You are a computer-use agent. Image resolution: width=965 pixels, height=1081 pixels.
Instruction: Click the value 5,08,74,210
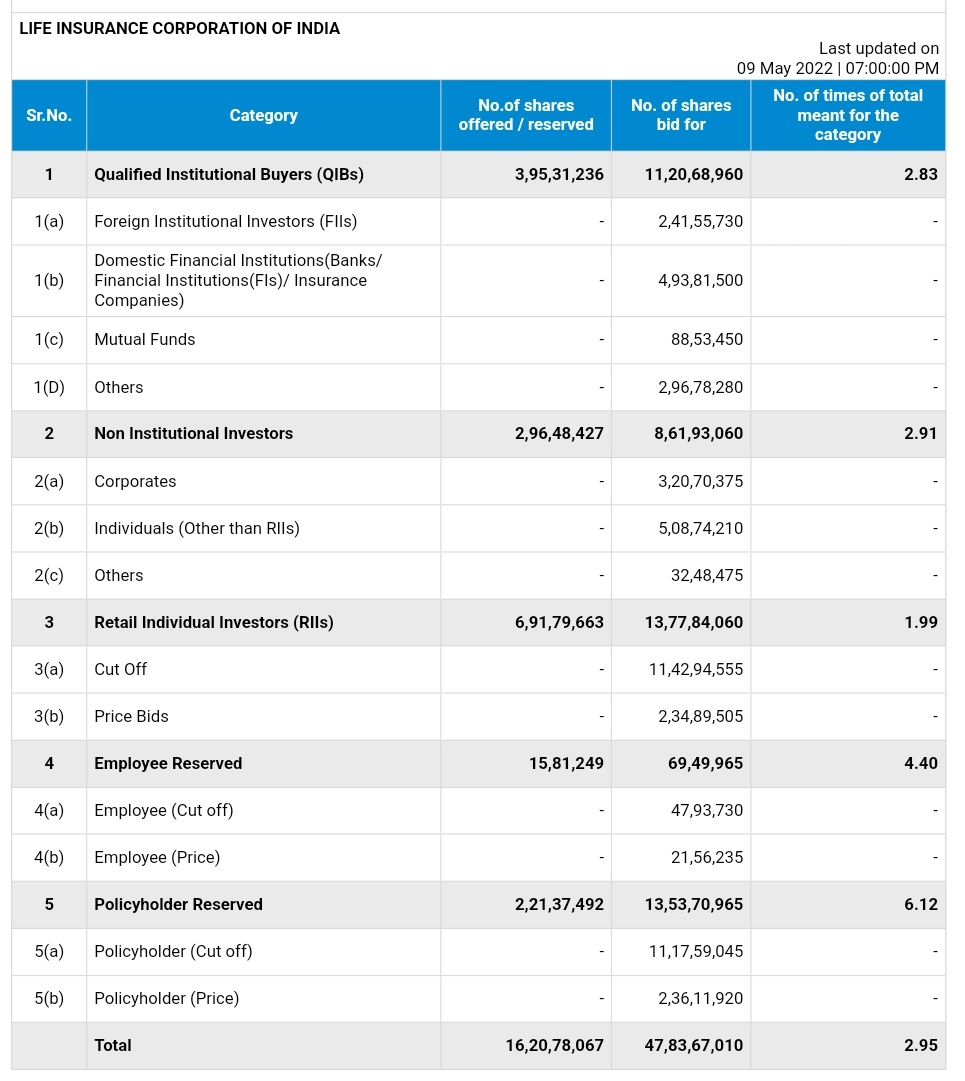700,528
